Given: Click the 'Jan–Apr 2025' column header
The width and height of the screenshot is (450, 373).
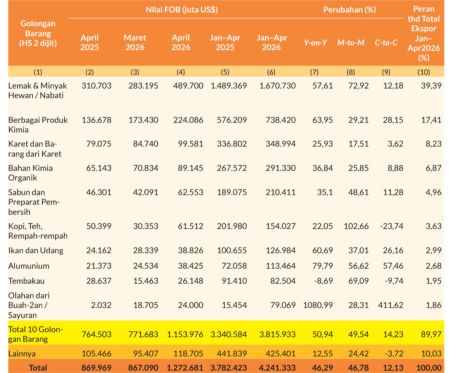Looking at the screenshot, I should (x=225, y=42).
